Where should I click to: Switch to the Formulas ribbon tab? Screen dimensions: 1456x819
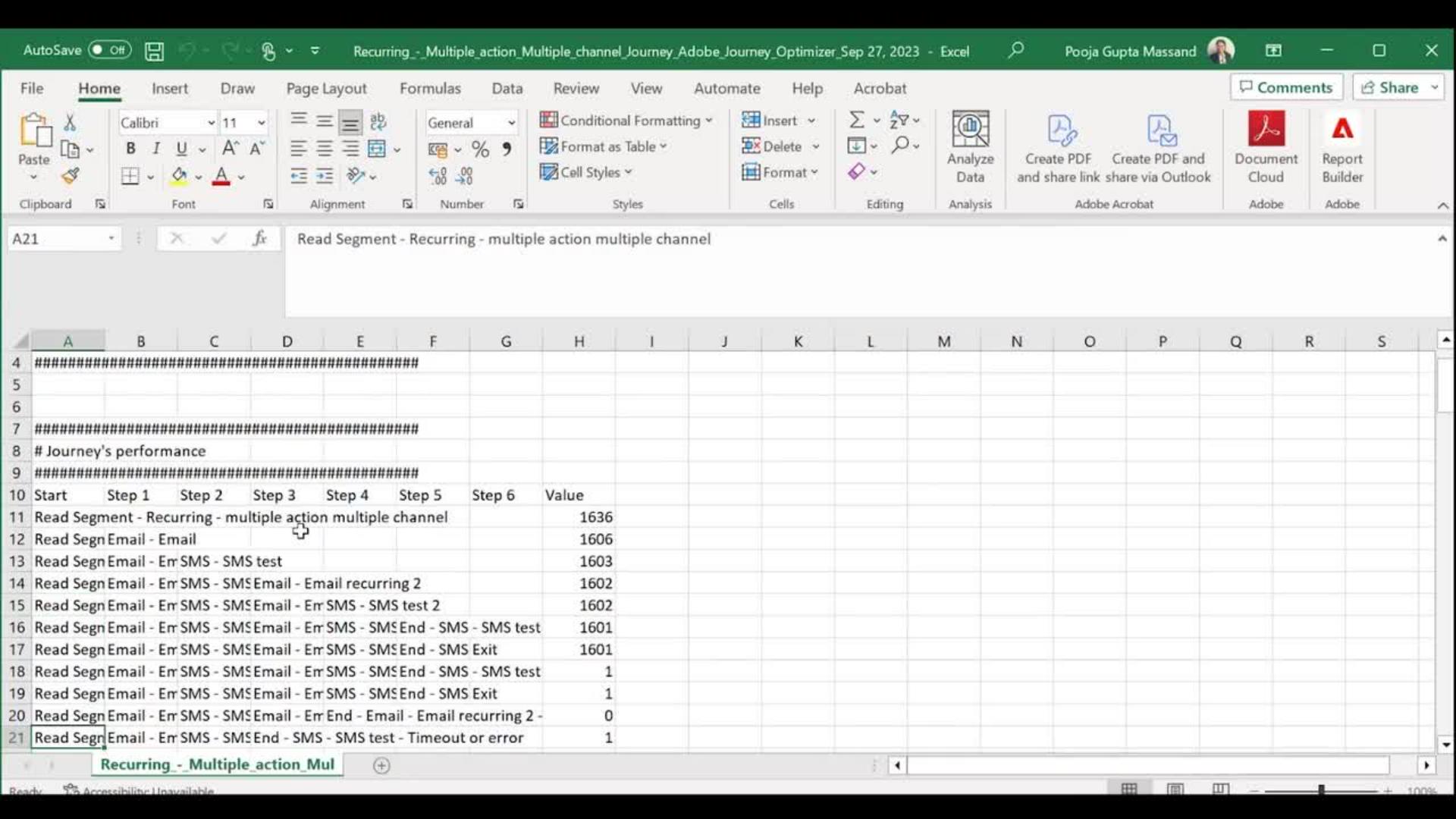click(429, 88)
